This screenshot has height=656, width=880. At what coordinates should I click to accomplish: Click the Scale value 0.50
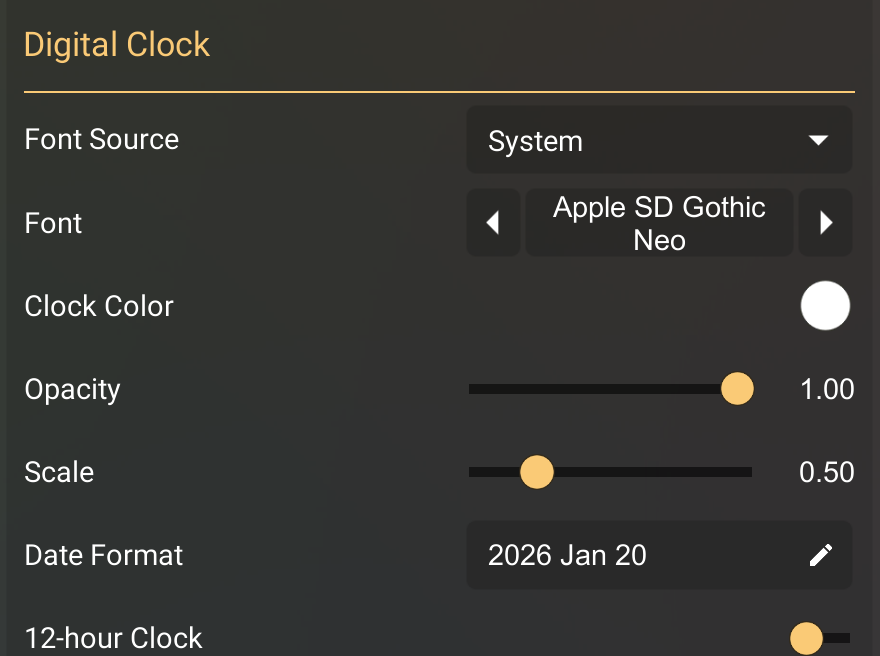(827, 472)
